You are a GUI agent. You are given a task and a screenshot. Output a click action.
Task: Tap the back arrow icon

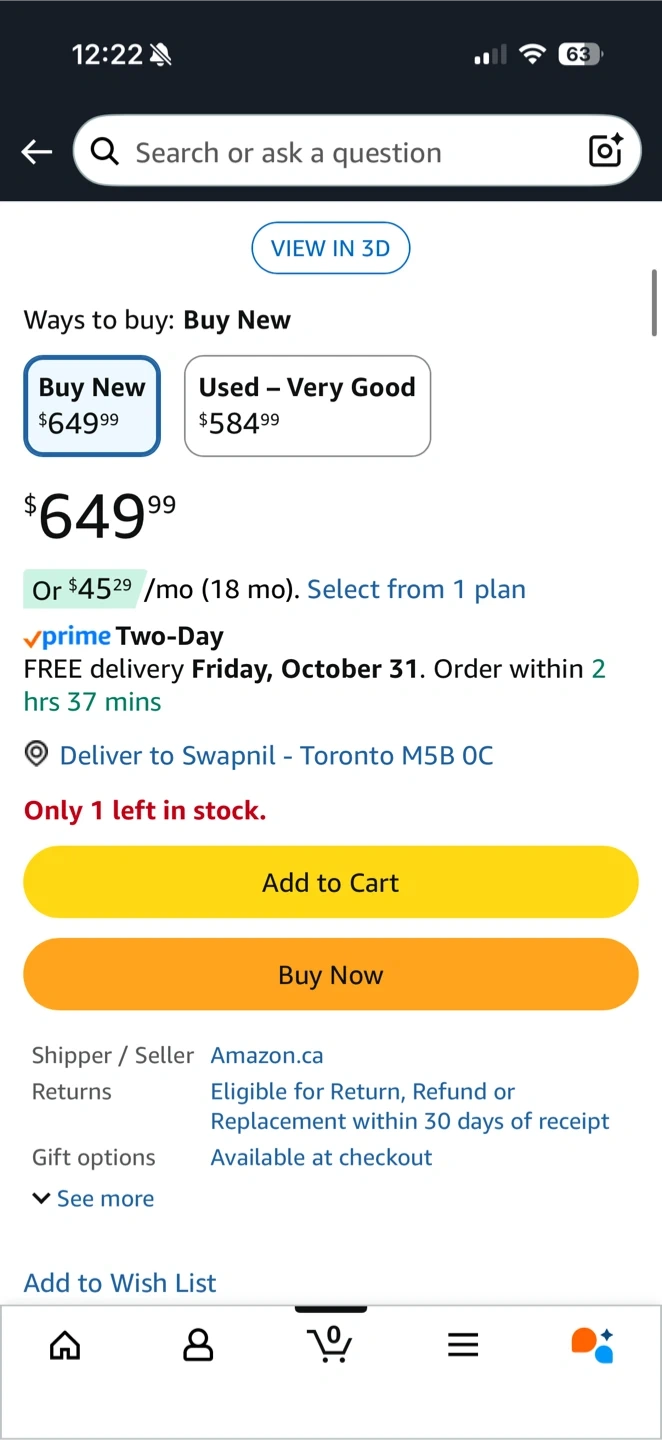pos(37,152)
